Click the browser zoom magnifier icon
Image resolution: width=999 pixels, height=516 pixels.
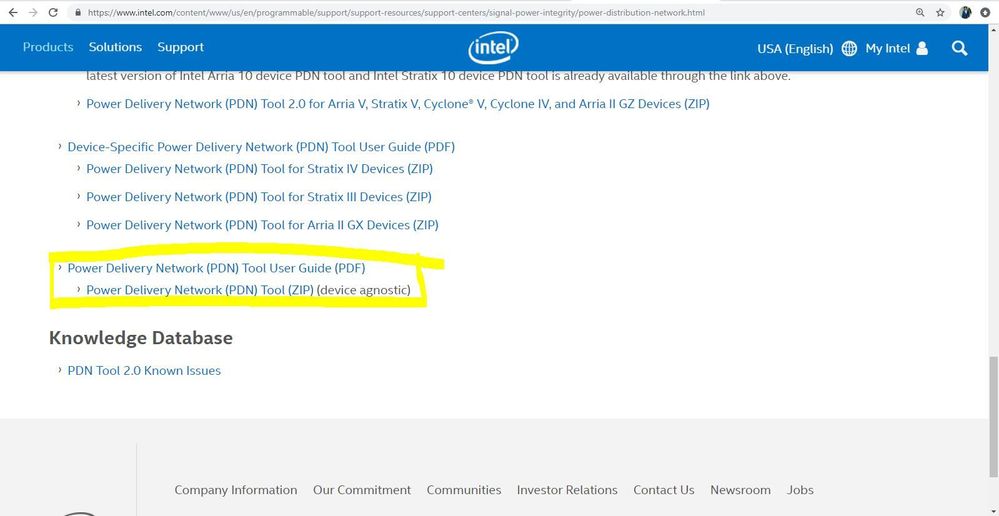click(x=920, y=13)
